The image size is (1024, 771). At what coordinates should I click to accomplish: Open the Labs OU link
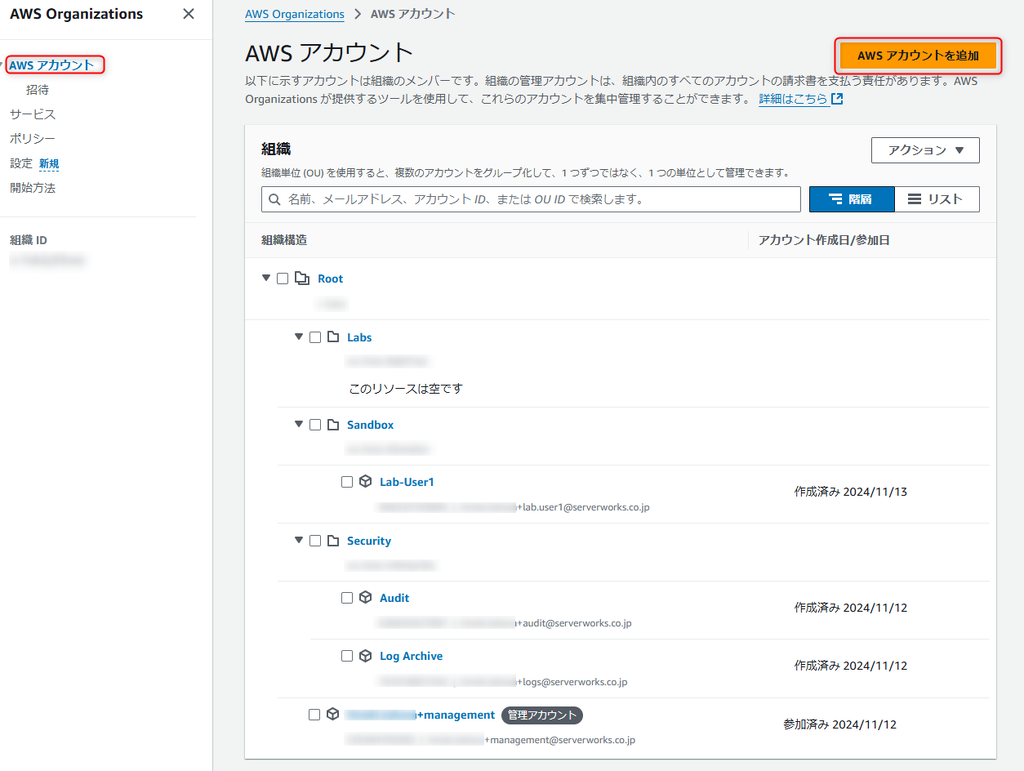click(x=359, y=338)
